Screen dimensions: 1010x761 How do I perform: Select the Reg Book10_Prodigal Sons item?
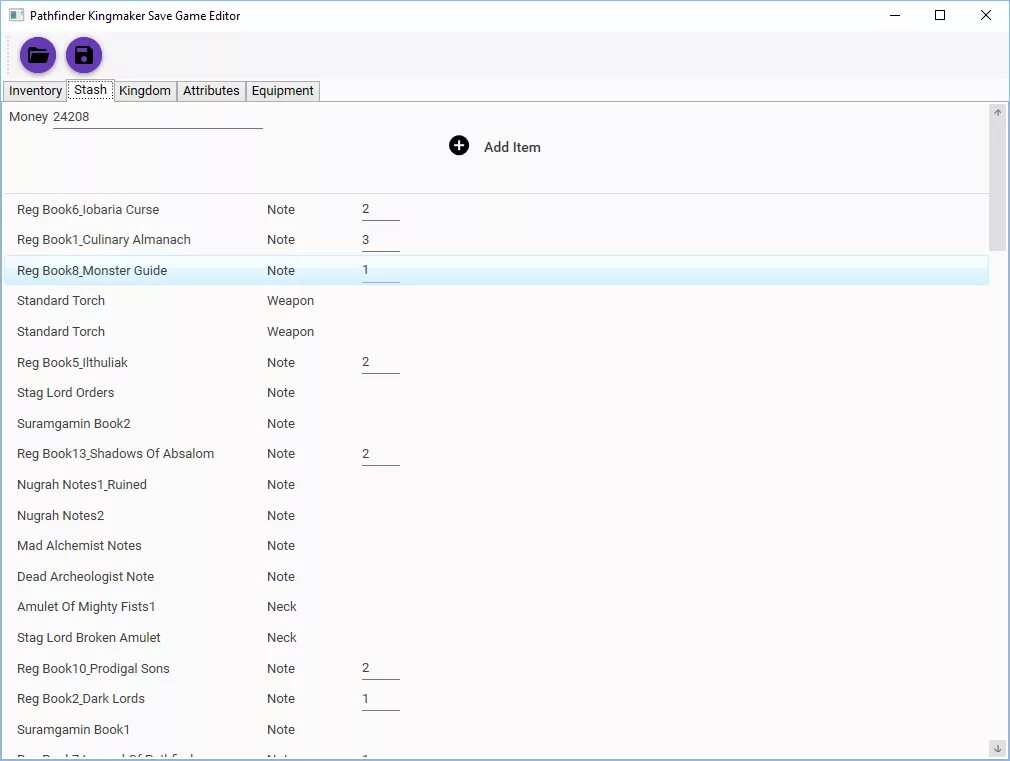point(496,669)
